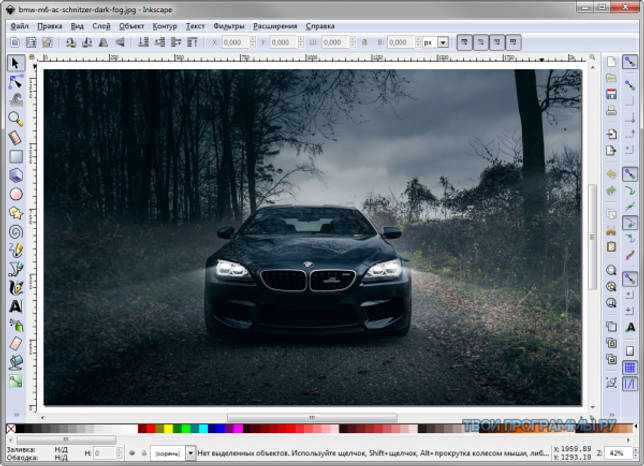Click the X position input field
The height and width of the screenshot is (466, 644).
tap(235, 42)
